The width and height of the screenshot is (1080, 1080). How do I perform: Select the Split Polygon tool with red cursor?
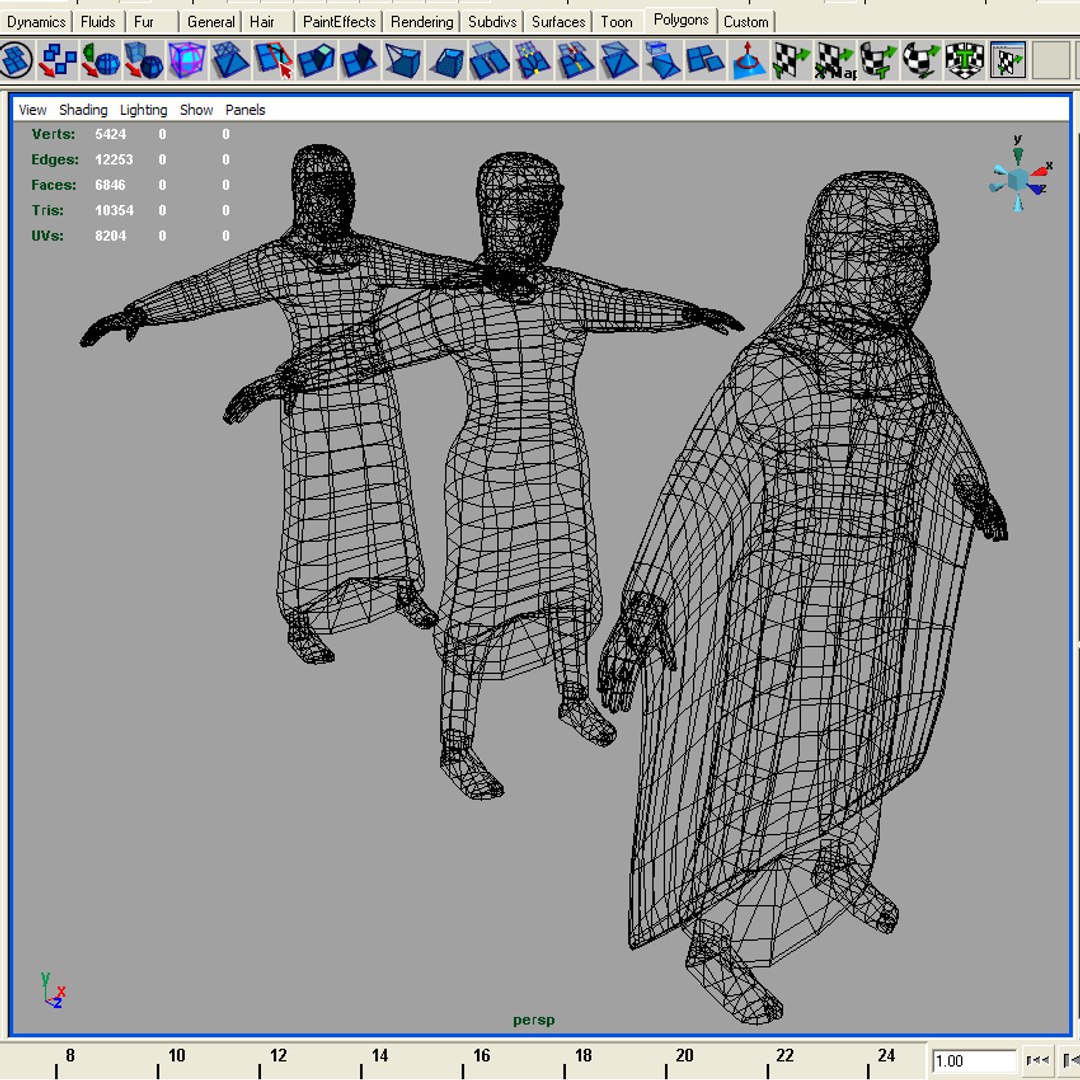pos(273,60)
